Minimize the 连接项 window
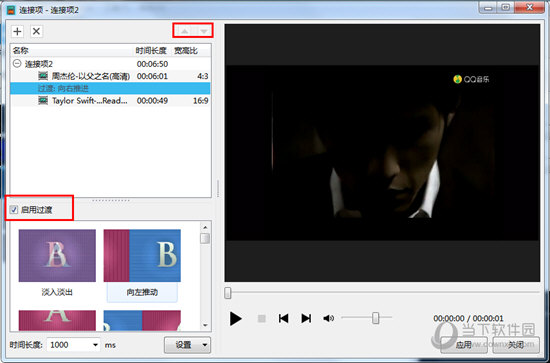 [489, 7]
